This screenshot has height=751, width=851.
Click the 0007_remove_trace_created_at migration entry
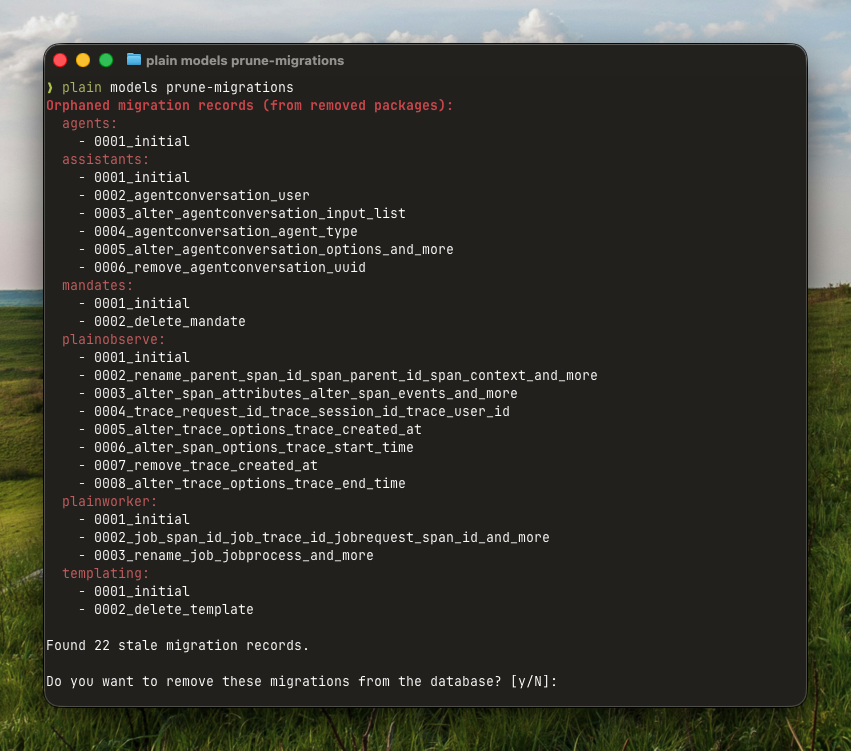(x=205, y=466)
